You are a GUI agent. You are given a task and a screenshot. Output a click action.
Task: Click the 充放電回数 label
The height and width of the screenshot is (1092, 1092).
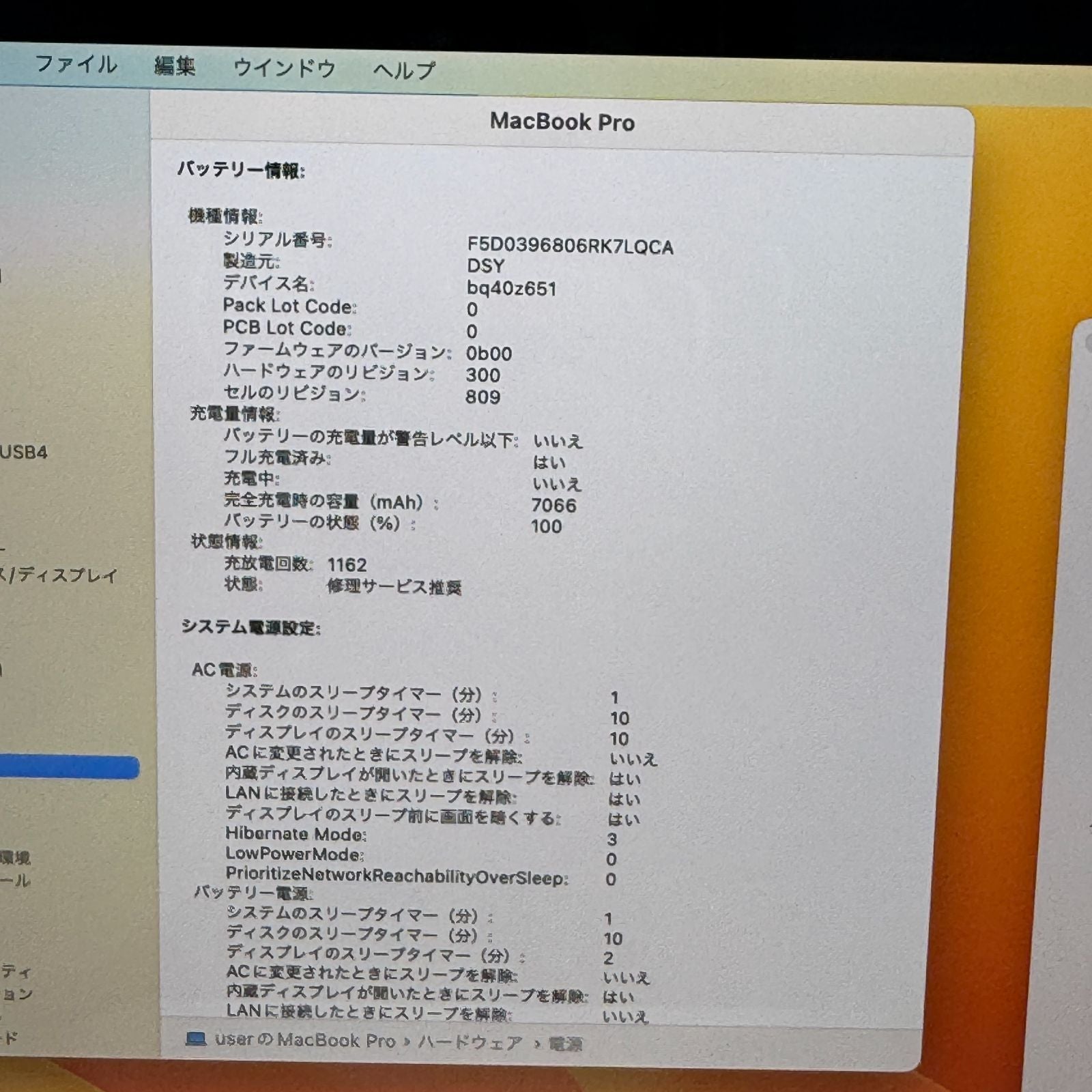click(x=268, y=563)
